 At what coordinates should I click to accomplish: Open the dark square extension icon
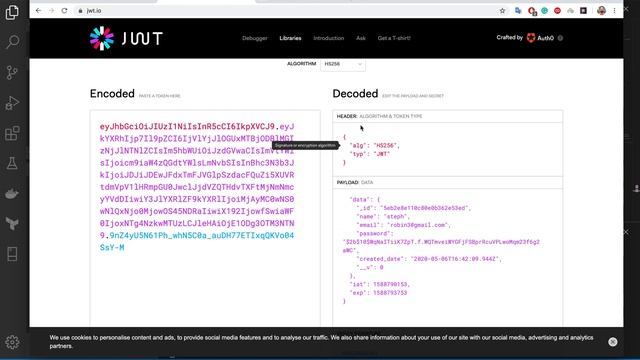pos(583,11)
